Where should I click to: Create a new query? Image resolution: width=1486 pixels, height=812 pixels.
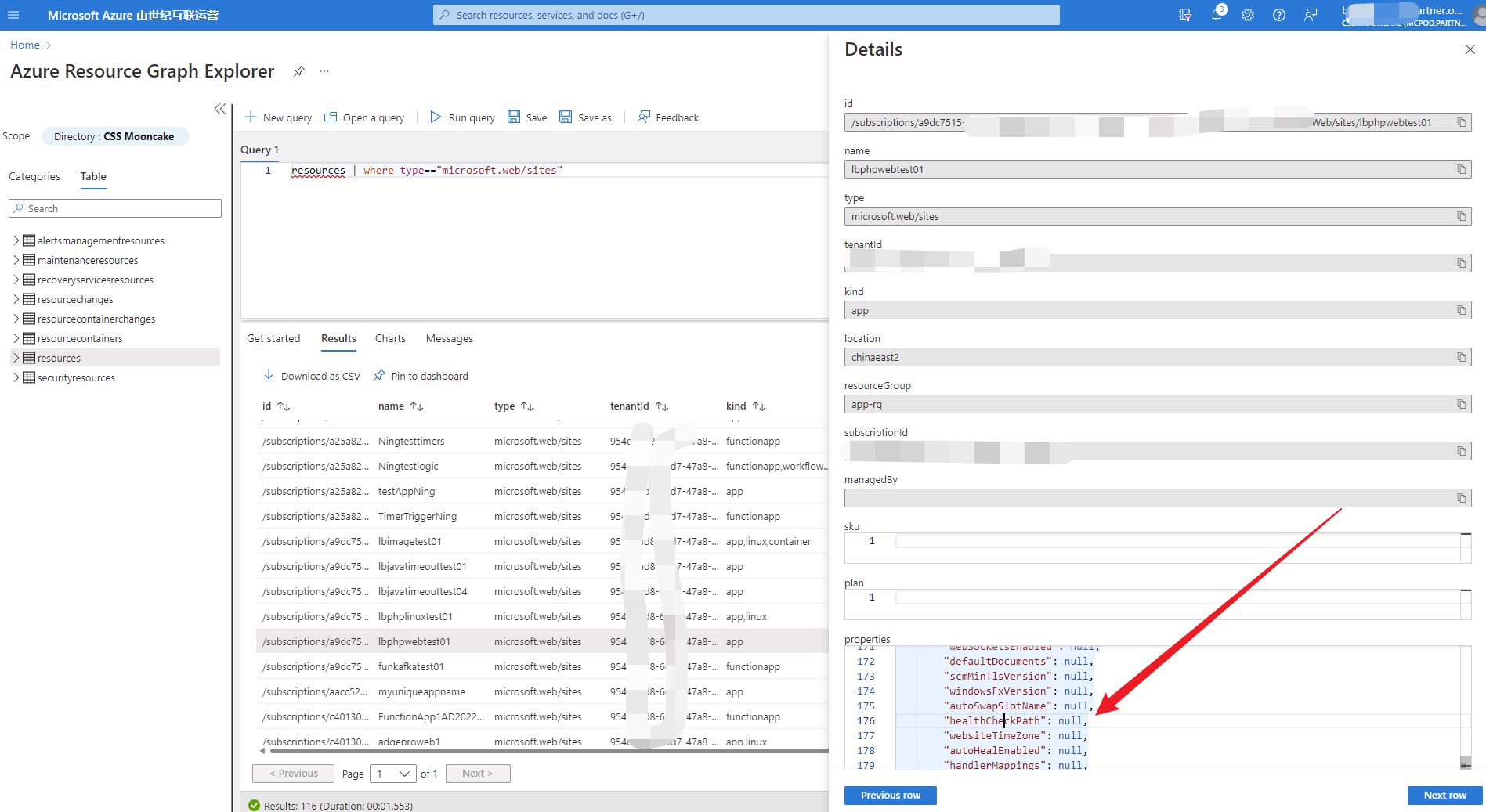pos(277,117)
